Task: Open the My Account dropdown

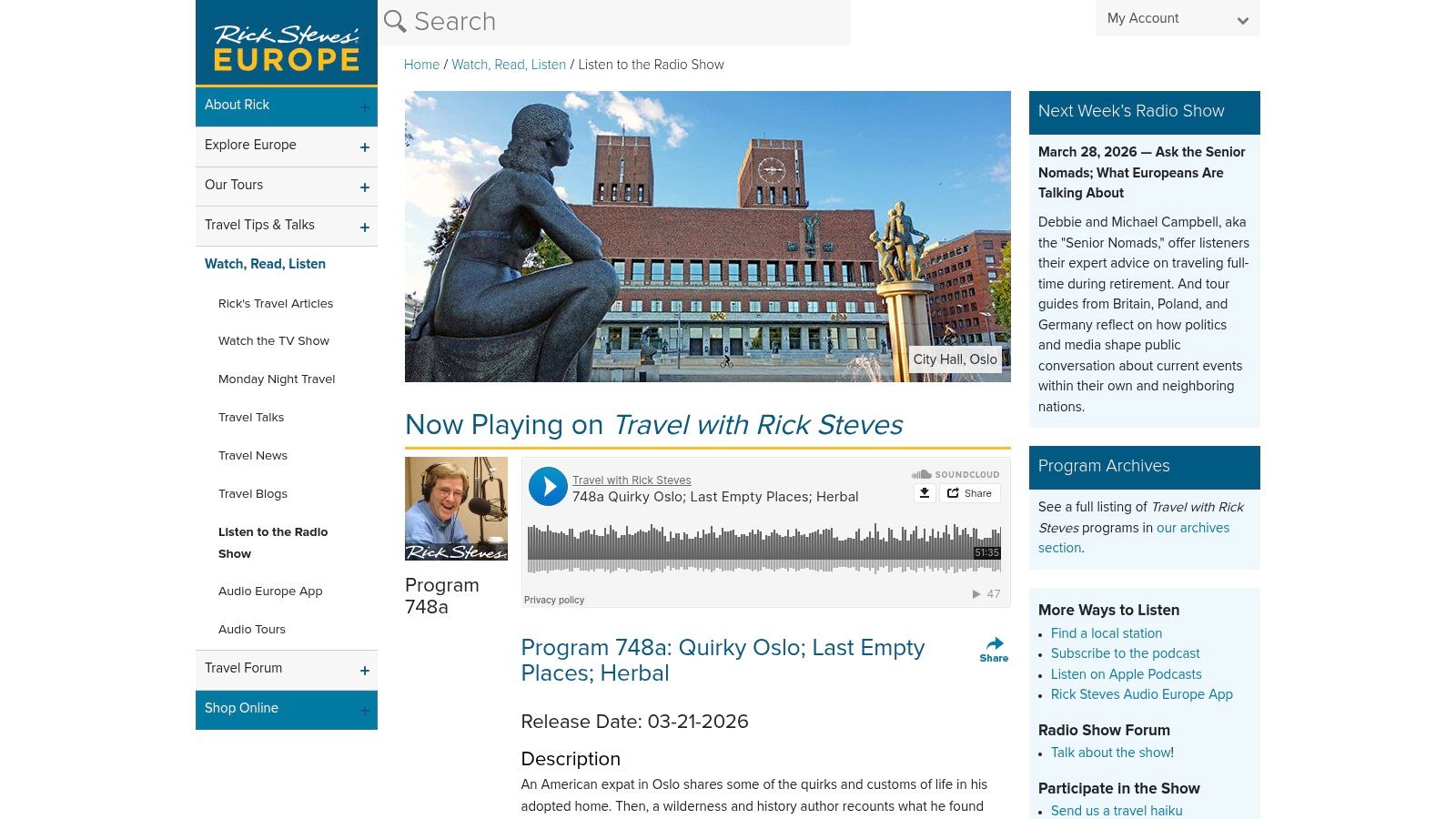Action: (x=1178, y=18)
